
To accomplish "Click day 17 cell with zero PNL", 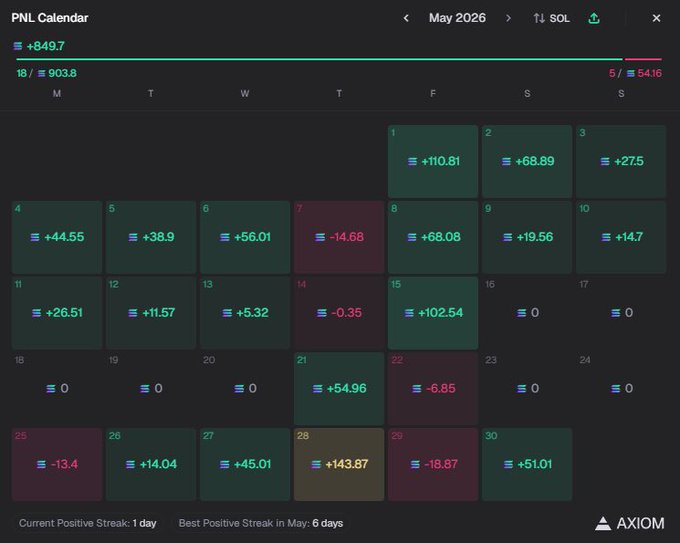I will click(621, 313).
